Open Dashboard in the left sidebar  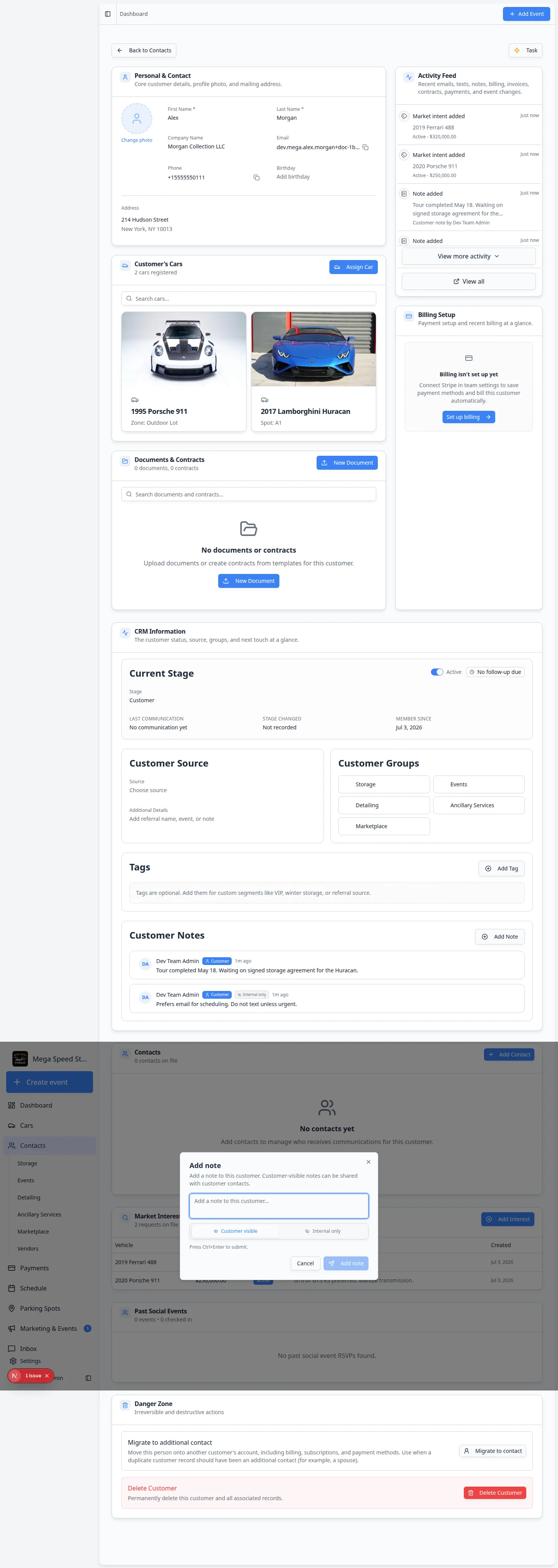pos(49,1105)
